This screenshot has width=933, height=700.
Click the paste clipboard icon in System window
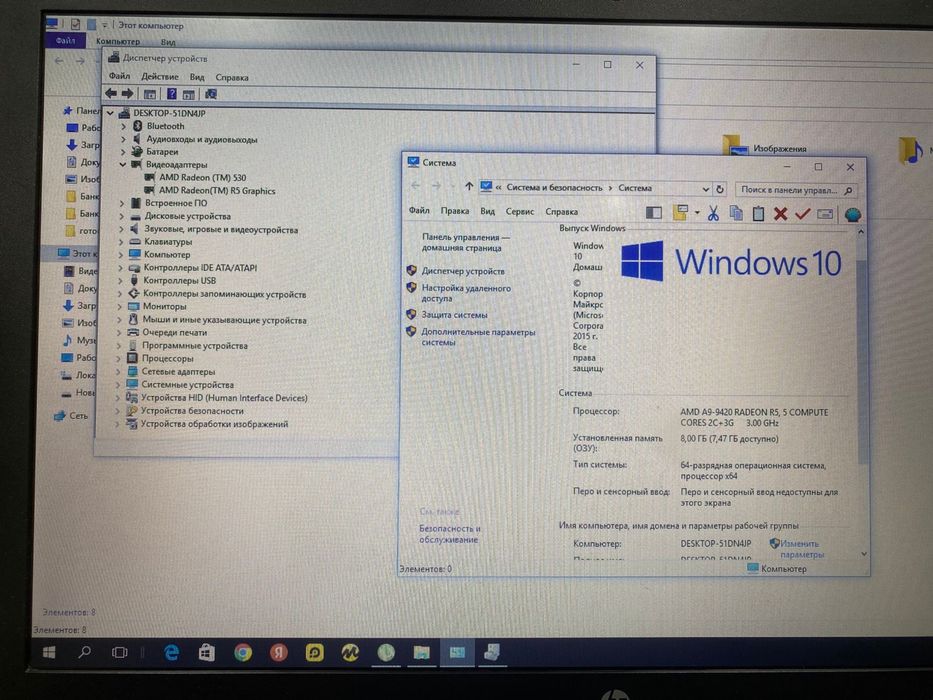[x=758, y=213]
